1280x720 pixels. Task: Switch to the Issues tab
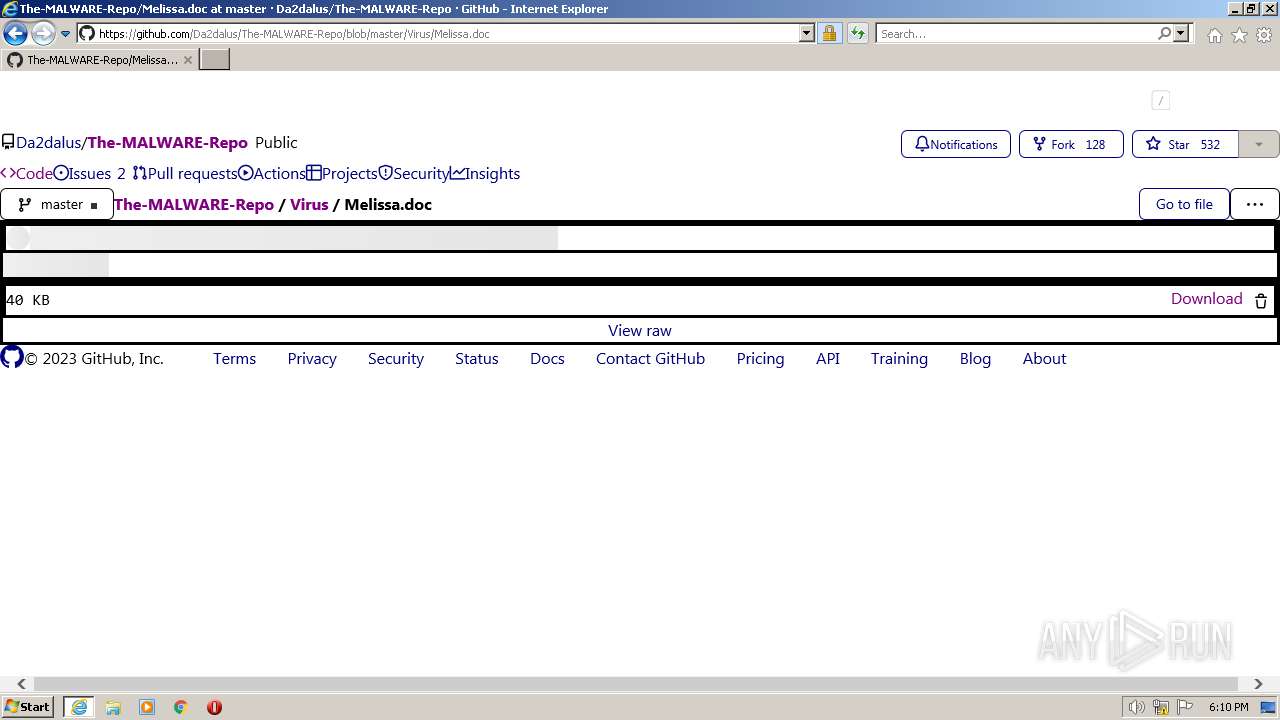click(x=90, y=174)
